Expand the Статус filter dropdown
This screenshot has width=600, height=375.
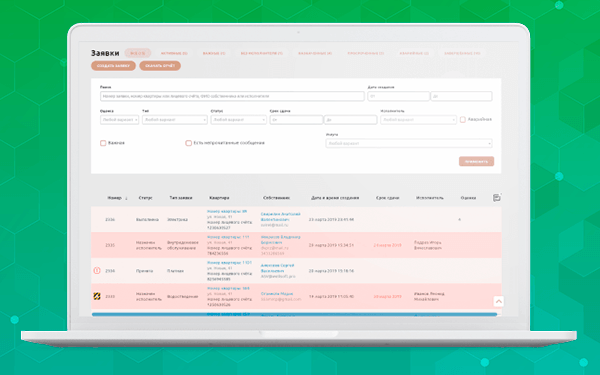238,120
